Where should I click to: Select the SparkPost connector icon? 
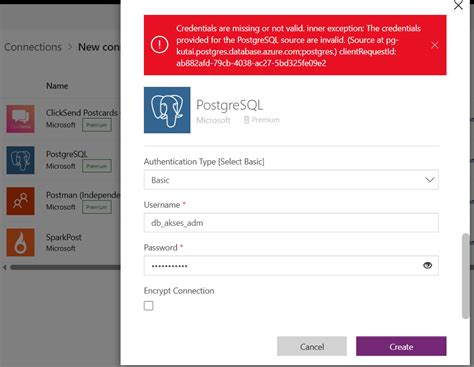(20, 242)
